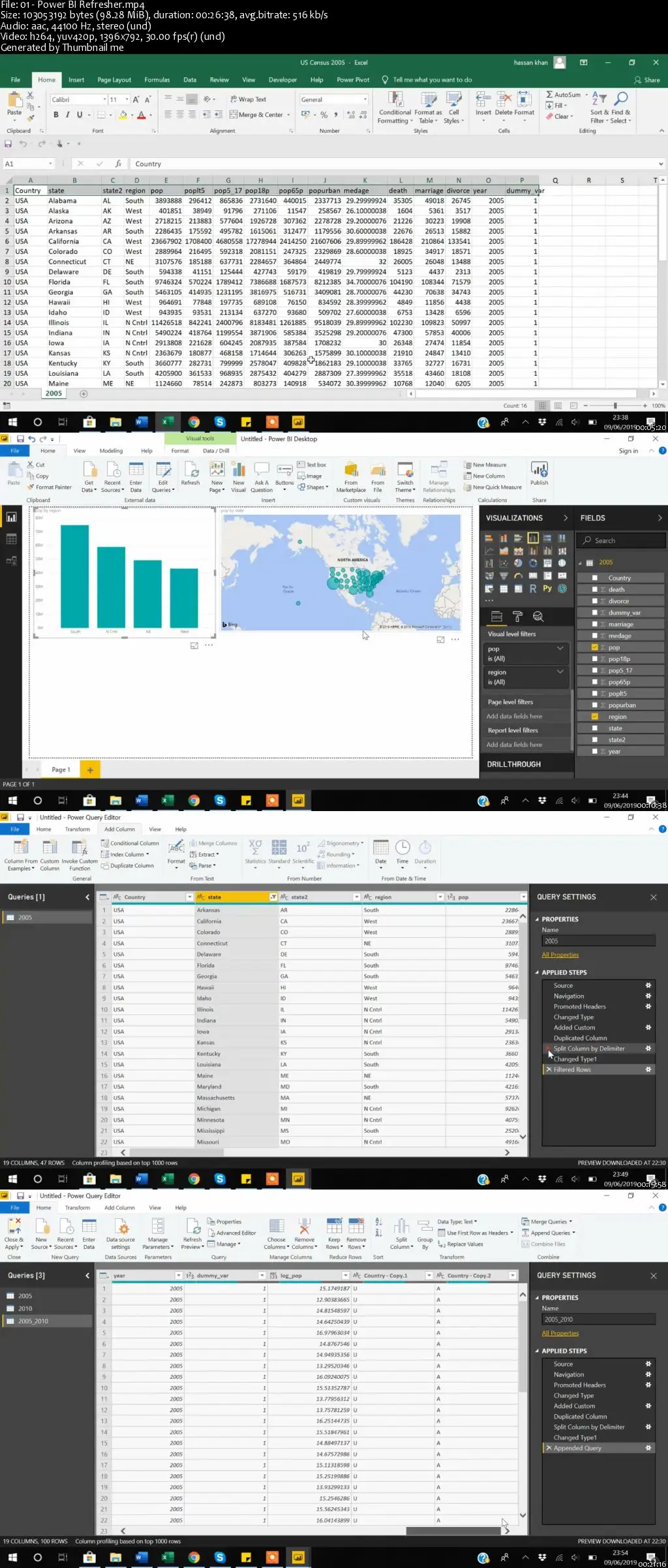This screenshot has height=1568, width=668.
Task: Tick the state field checkbox in Power BI
Action: (x=595, y=728)
